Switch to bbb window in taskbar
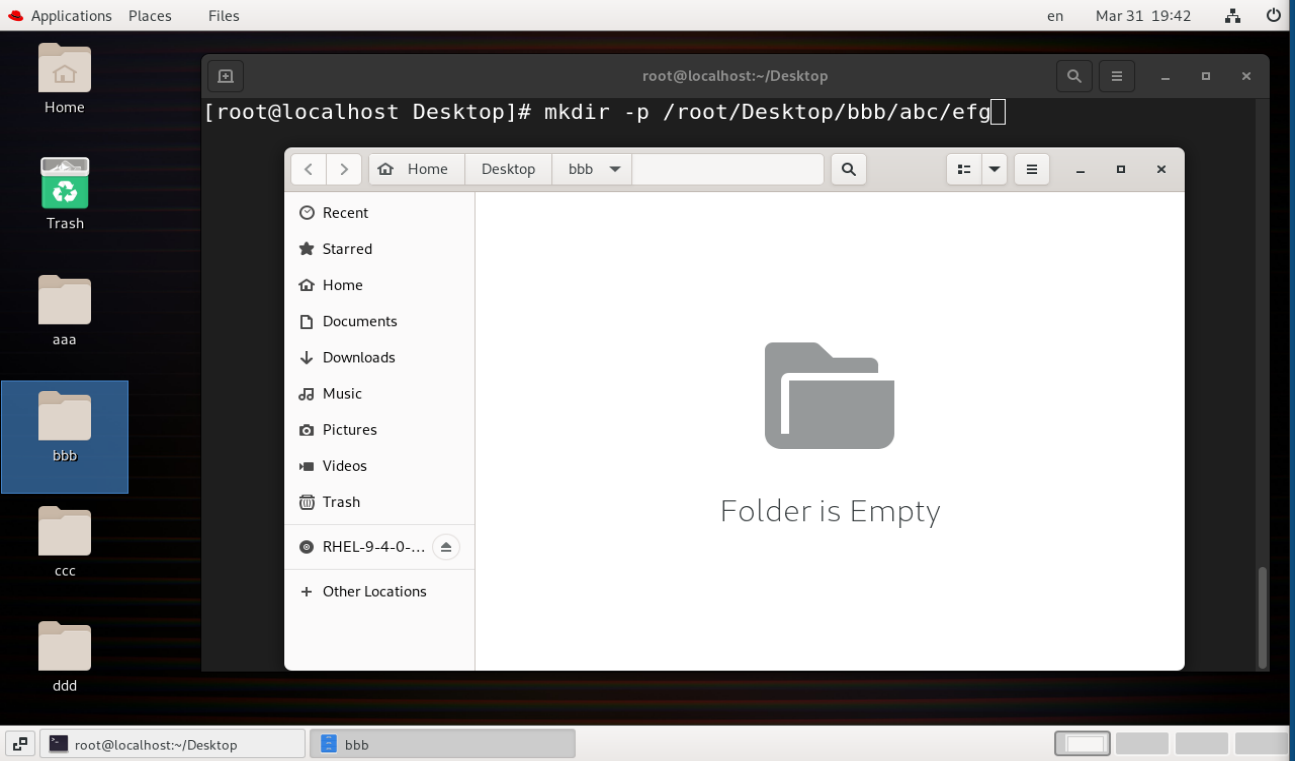 pos(442,744)
